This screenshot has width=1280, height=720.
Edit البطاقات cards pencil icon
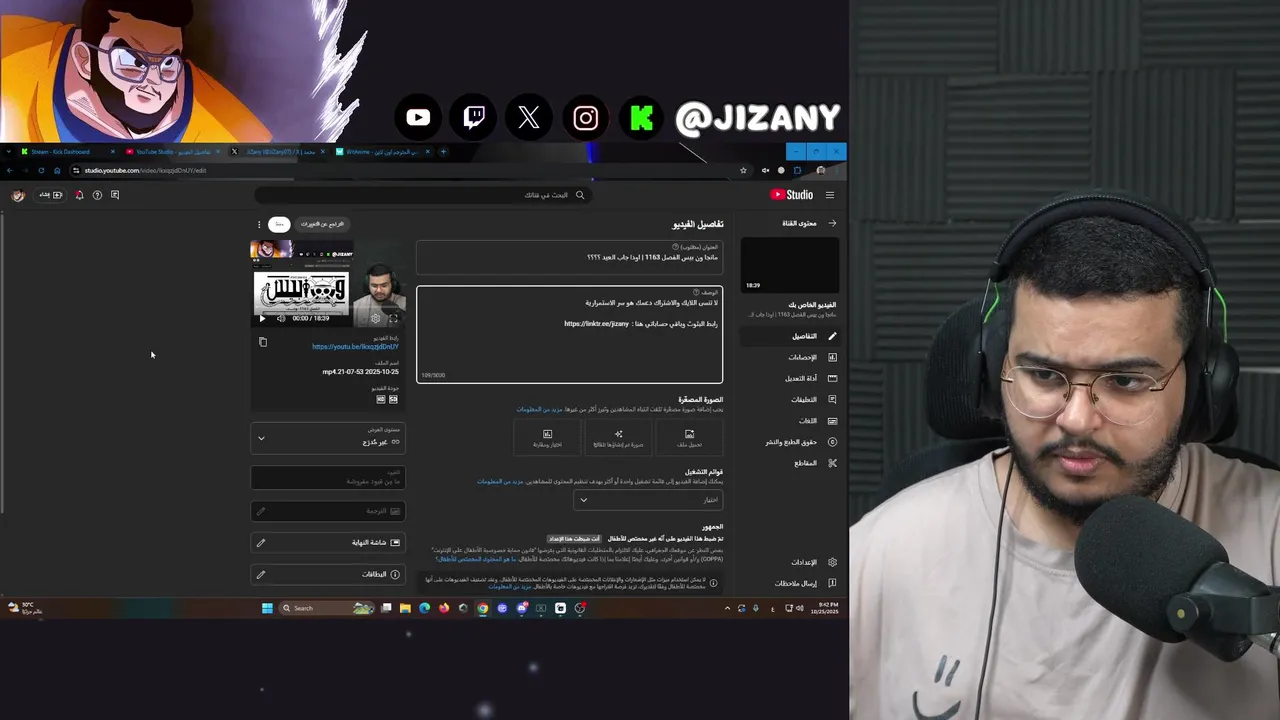point(261,574)
